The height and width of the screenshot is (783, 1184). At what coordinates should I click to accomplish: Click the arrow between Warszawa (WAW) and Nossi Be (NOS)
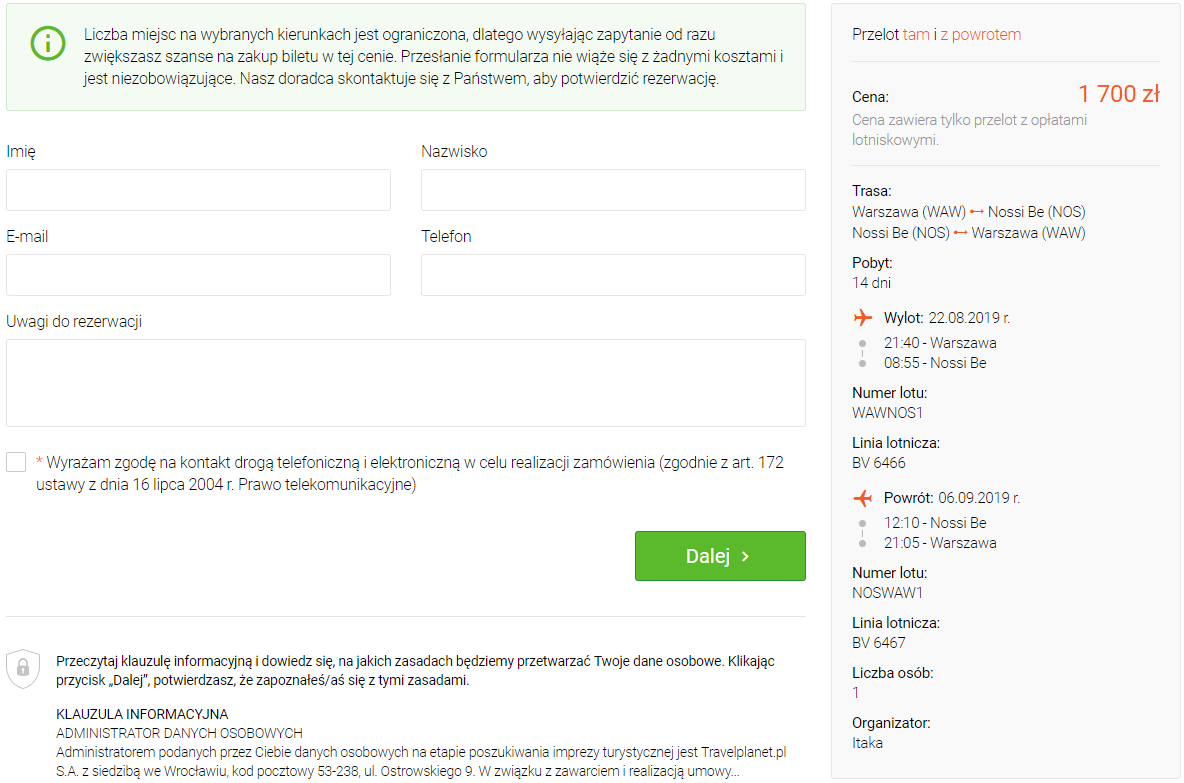(977, 212)
